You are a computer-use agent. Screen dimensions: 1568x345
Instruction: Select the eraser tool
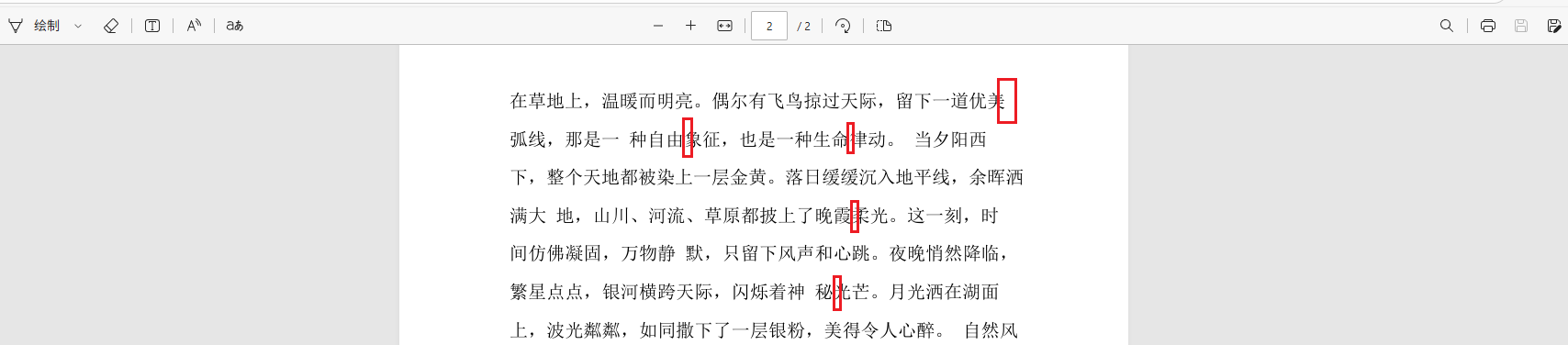click(x=111, y=26)
